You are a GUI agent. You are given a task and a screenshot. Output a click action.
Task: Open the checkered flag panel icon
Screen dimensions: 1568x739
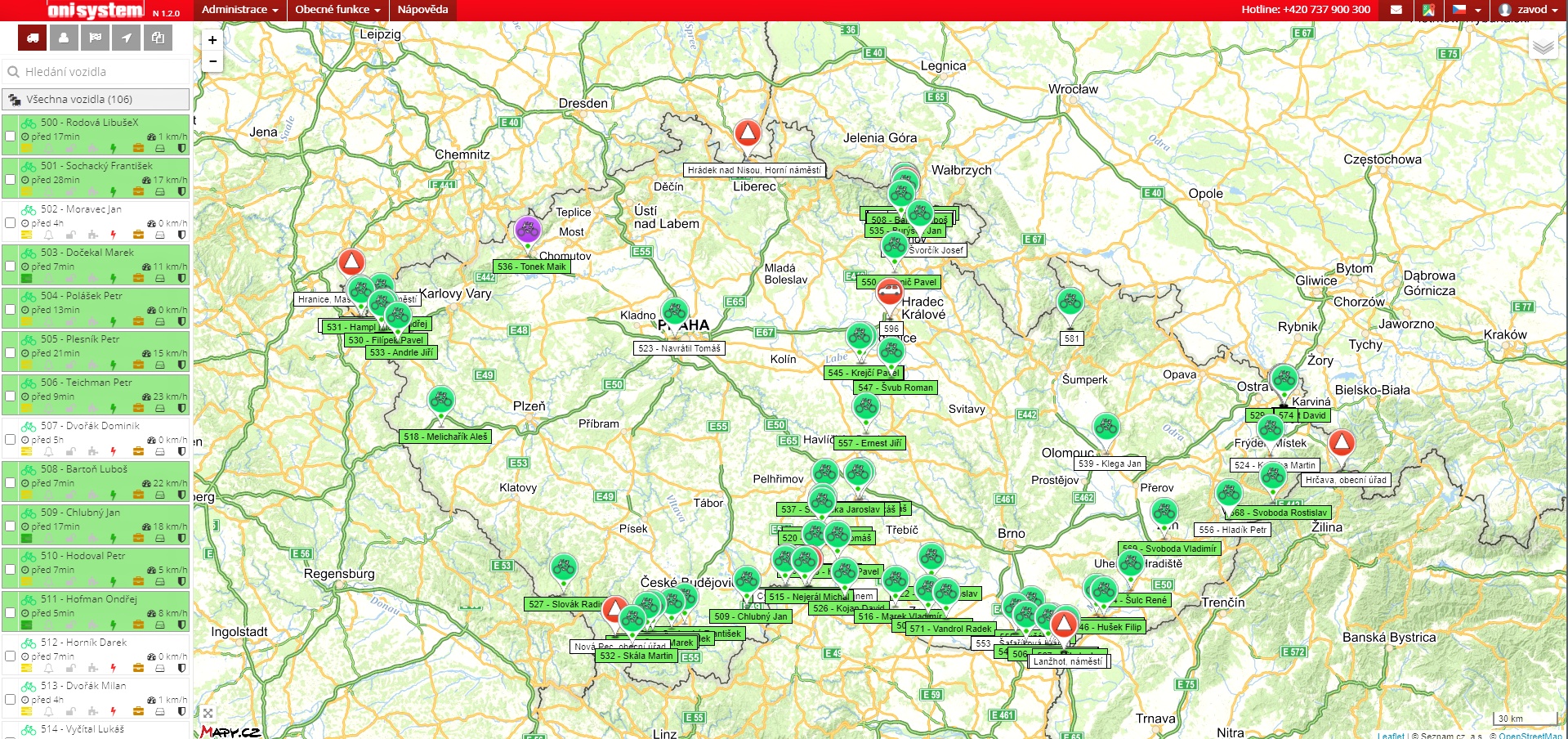click(x=96, y=38)
